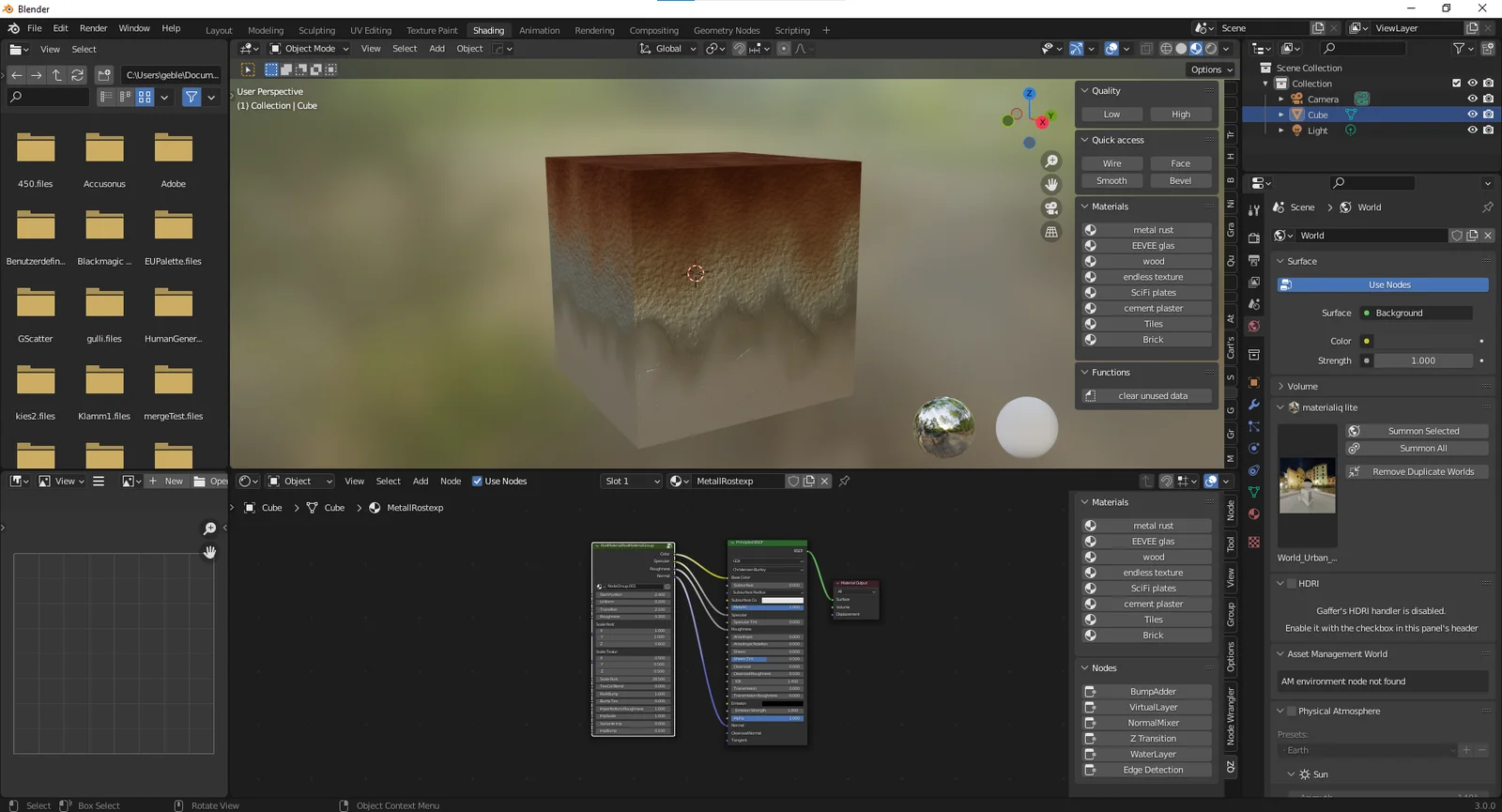The height and width of the screenshot is (812, 1502).
Task: Open the viewport Options dropdown
Action: pos(1211,69)
